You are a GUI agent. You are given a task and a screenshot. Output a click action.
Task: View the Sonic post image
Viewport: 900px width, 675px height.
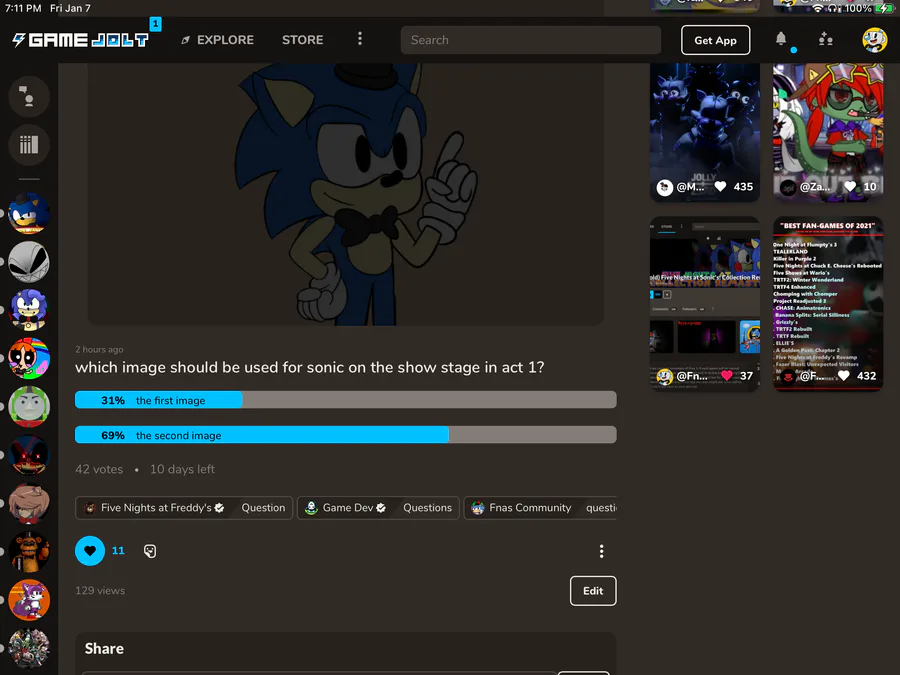tap(346, 194)
